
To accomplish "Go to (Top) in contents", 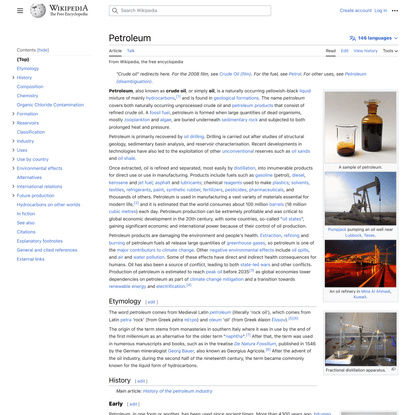I will (23, 59).
